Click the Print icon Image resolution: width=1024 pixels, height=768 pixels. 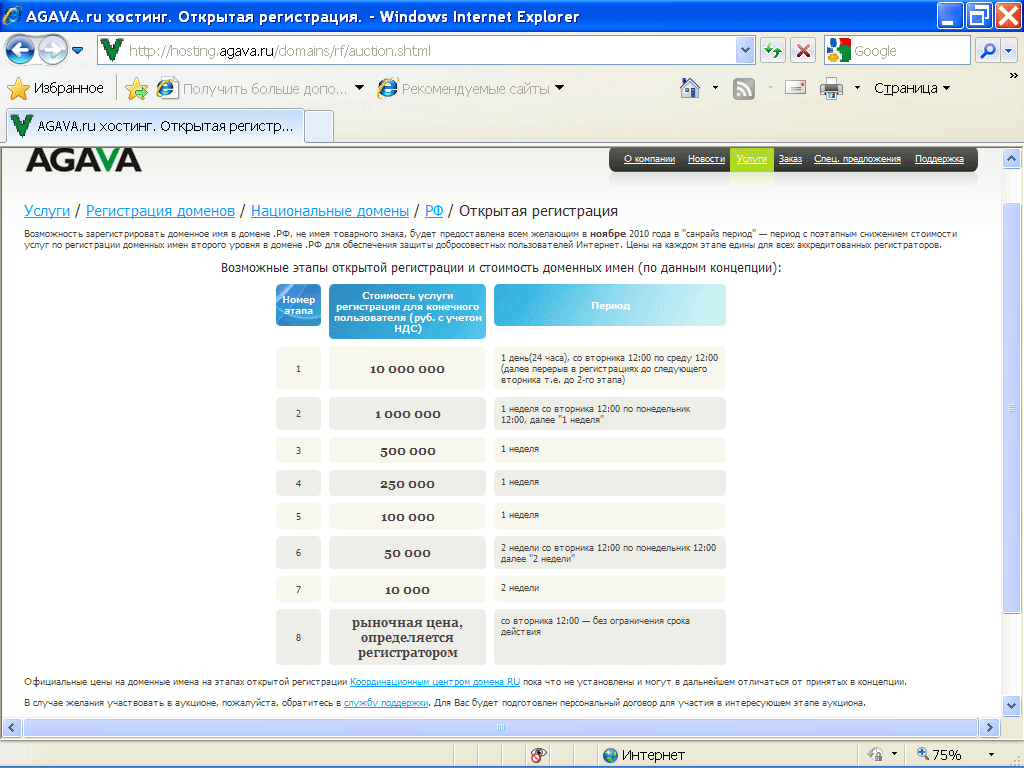pos(831,88)
